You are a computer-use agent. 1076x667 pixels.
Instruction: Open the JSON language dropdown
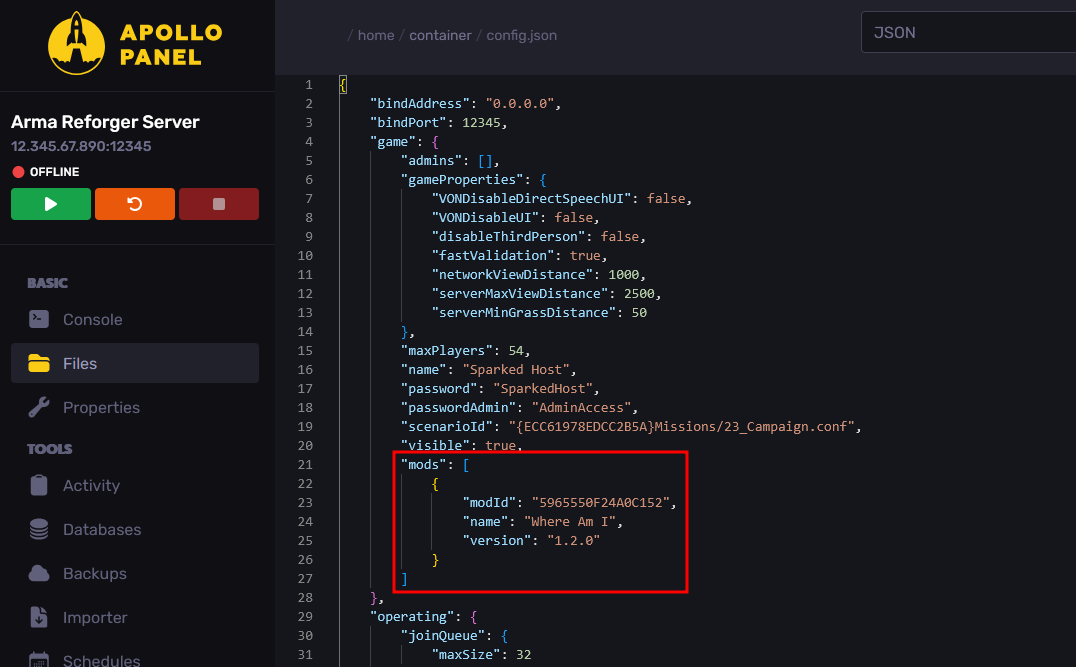967,32
